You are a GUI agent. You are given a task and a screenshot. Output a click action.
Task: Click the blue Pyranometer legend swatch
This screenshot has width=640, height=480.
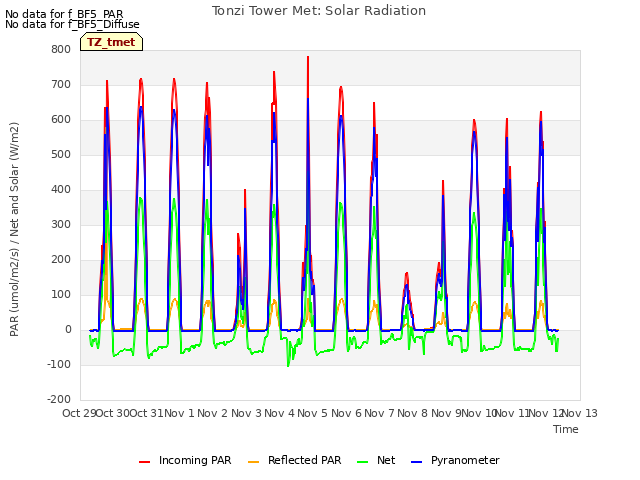click(x=416, y=462)
